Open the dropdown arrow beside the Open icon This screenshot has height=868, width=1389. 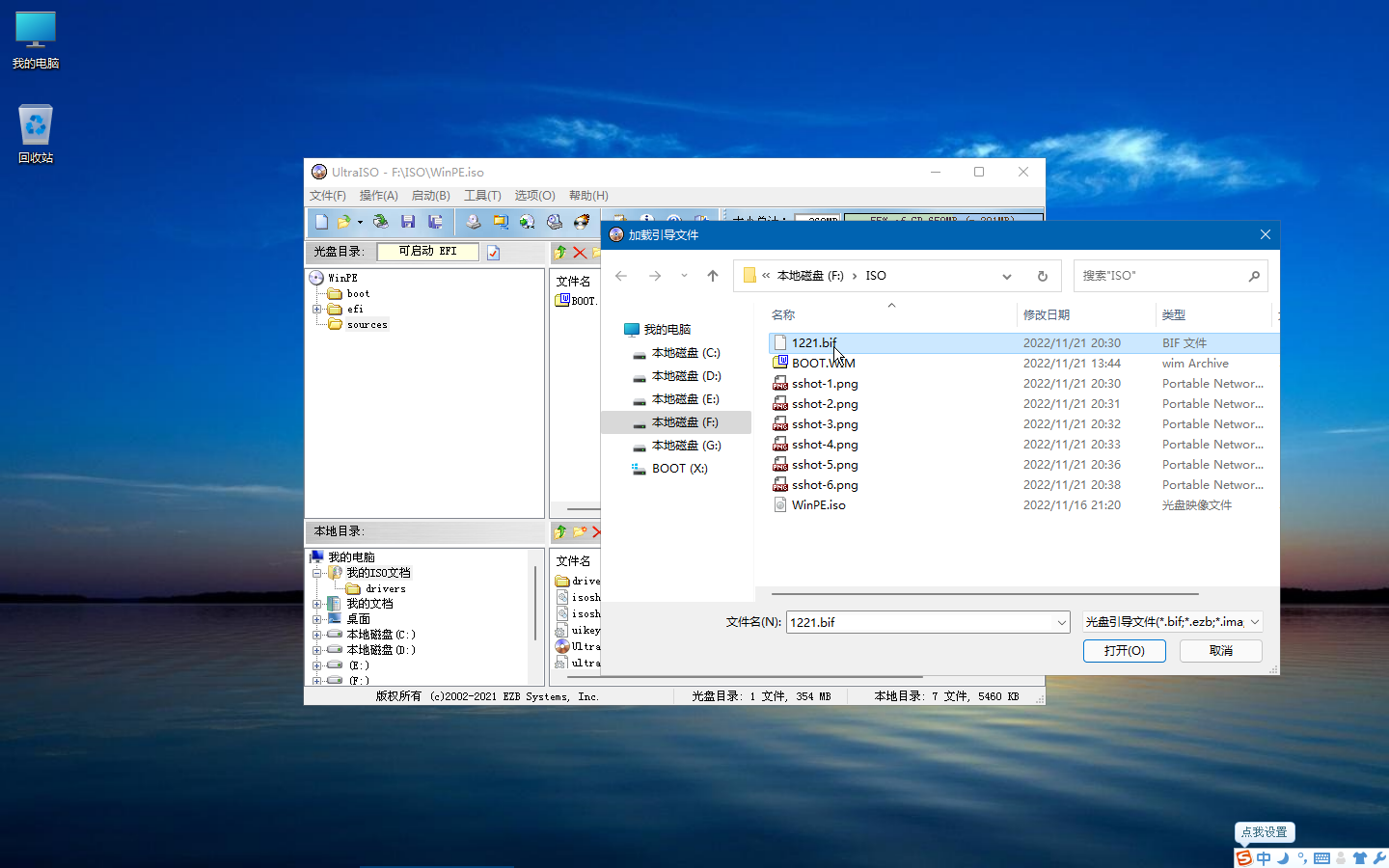tap(360, 222)
